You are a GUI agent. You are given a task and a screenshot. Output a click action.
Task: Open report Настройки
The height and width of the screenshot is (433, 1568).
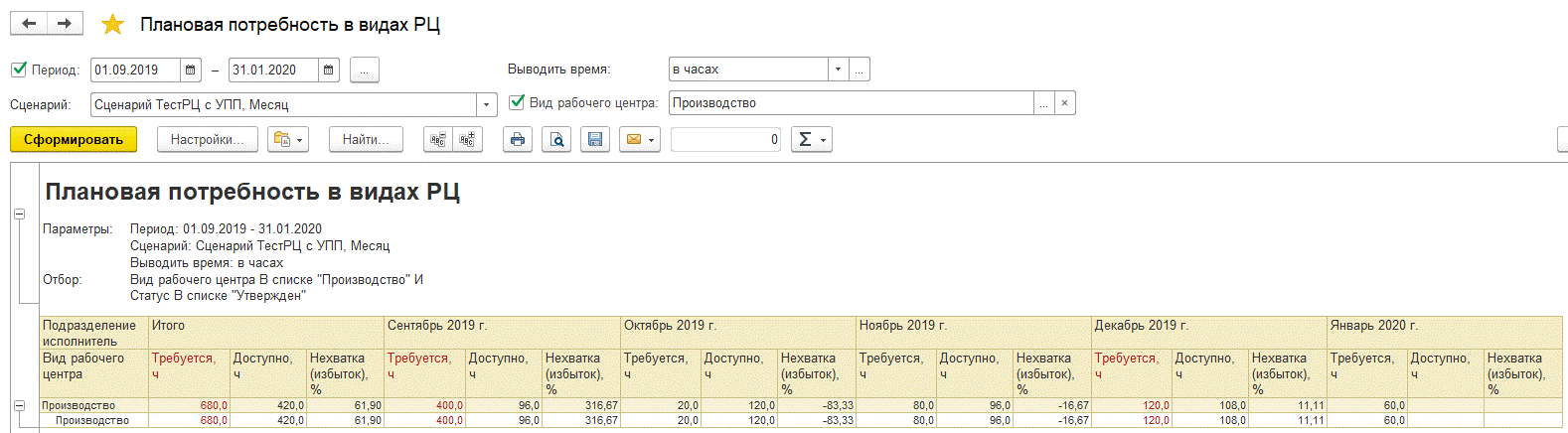[207, 140]
